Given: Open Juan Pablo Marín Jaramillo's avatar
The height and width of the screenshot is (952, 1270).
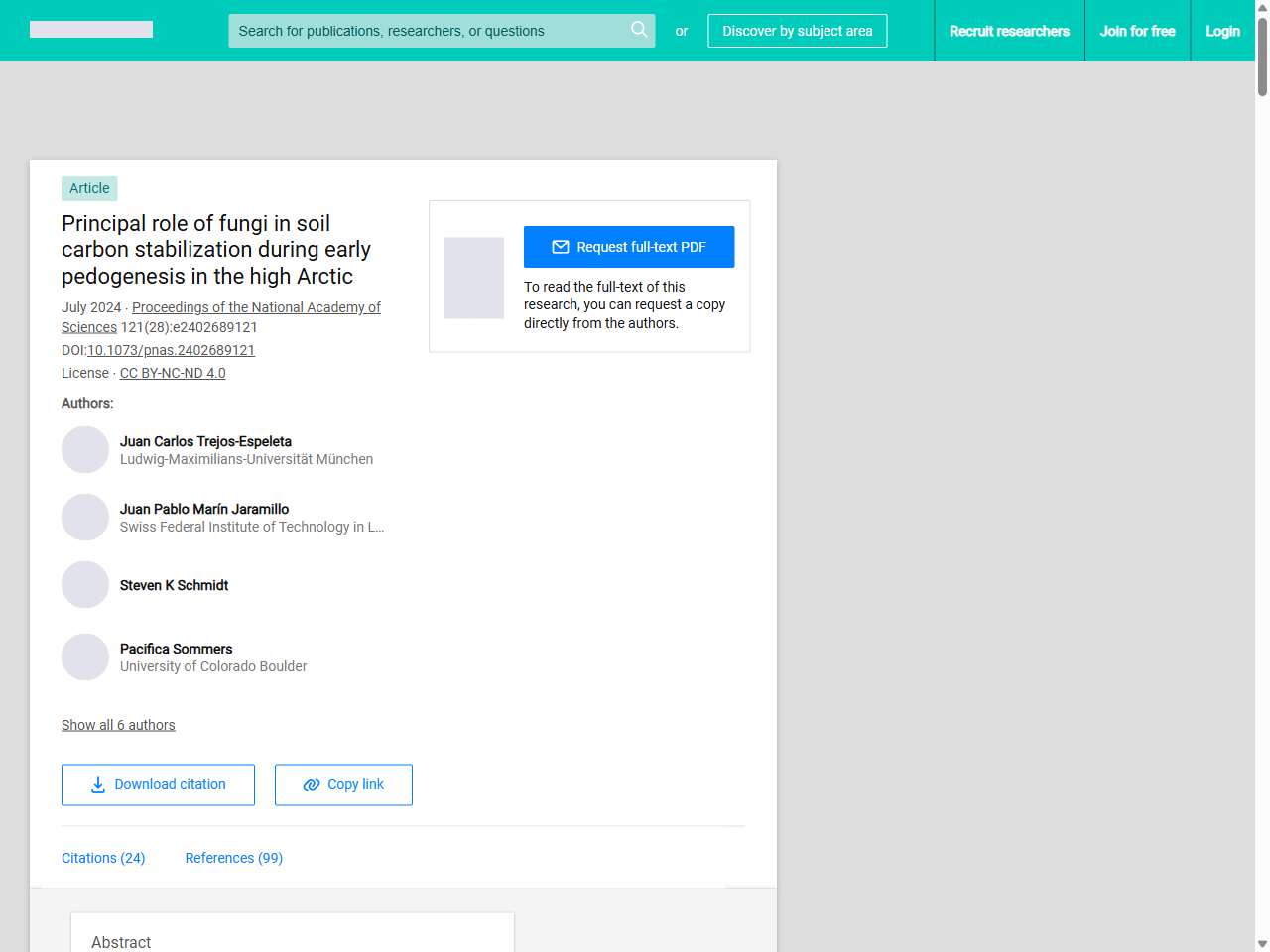Looking at the screenshot, I should point(85,518).
